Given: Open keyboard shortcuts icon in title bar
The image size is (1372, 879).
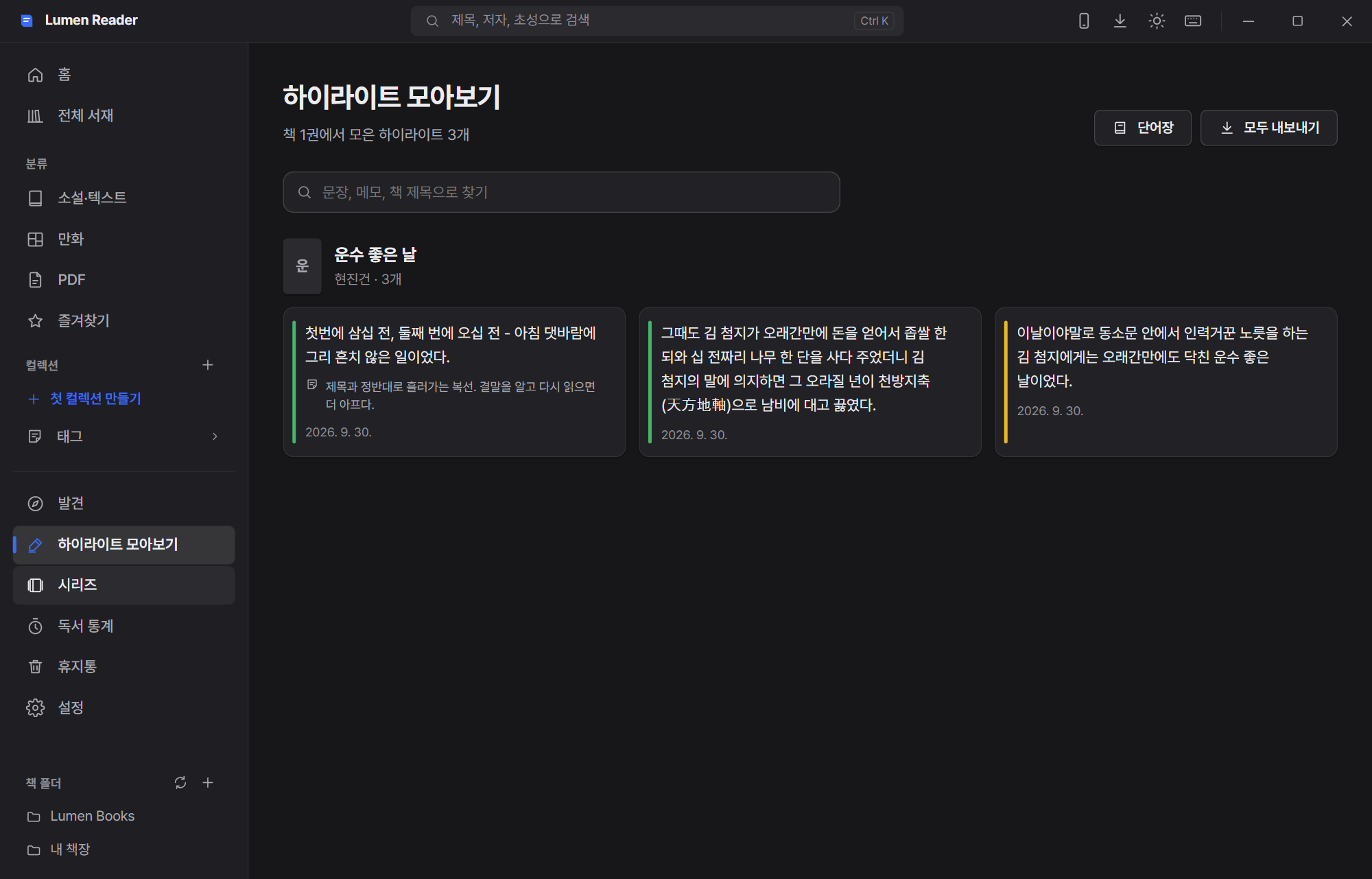Looking at the screenshot, I should pos(1193,21).
